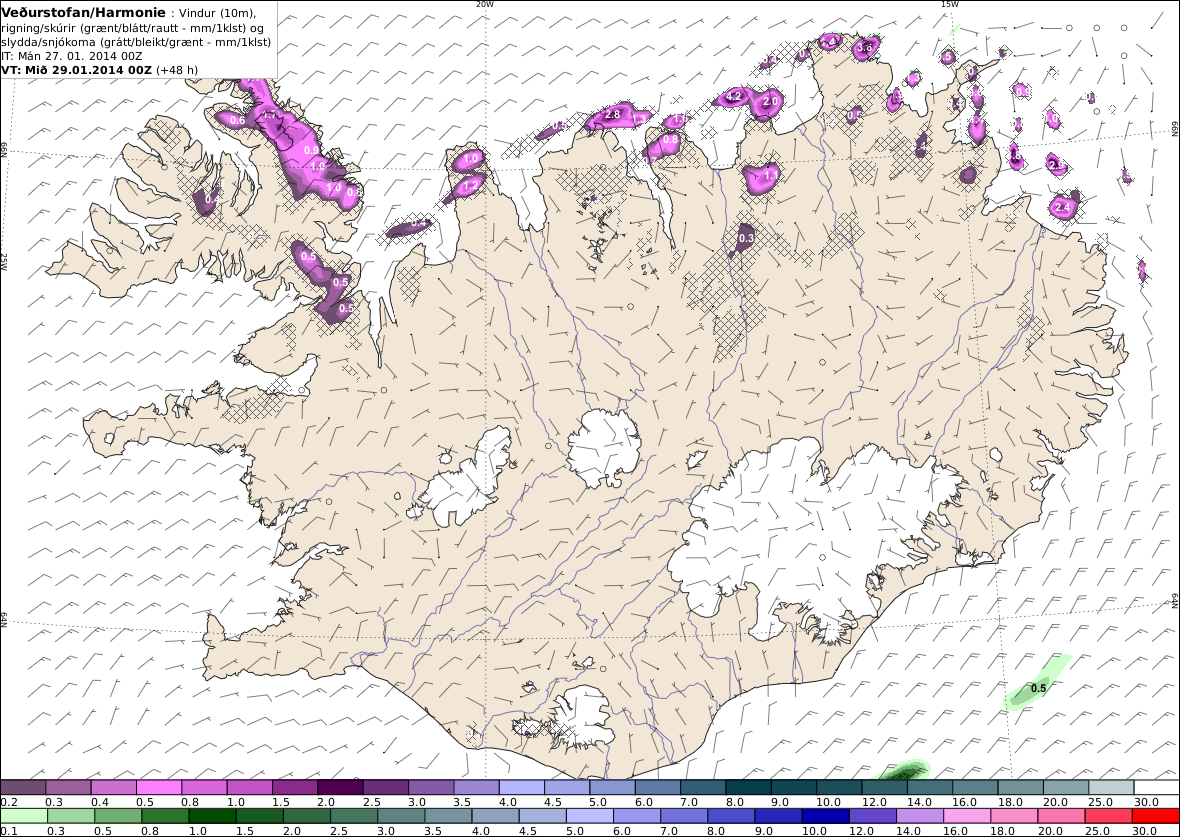The width and height of the screenshot is (1180, 837).
Task: Choose the snow legend swatch for 3.0–3.5
Action: (431, 788)
